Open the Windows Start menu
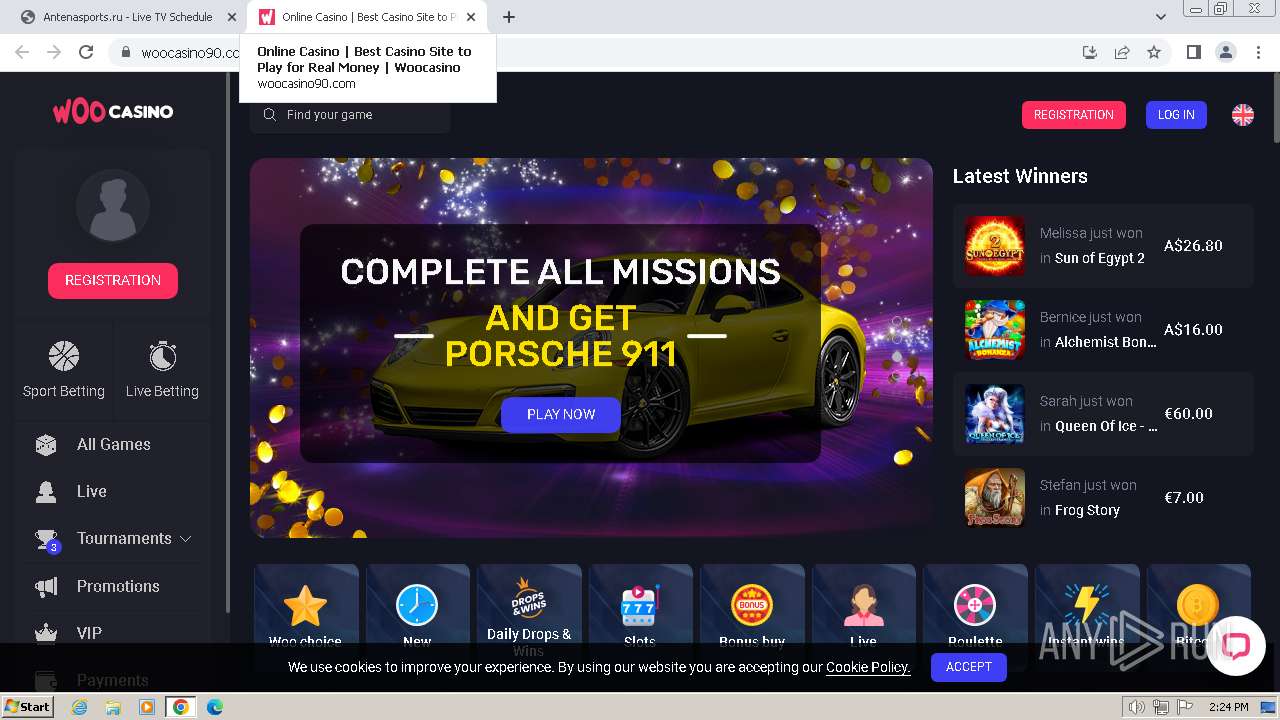This screenshot has height=720, width=1280. coord(27,707)
